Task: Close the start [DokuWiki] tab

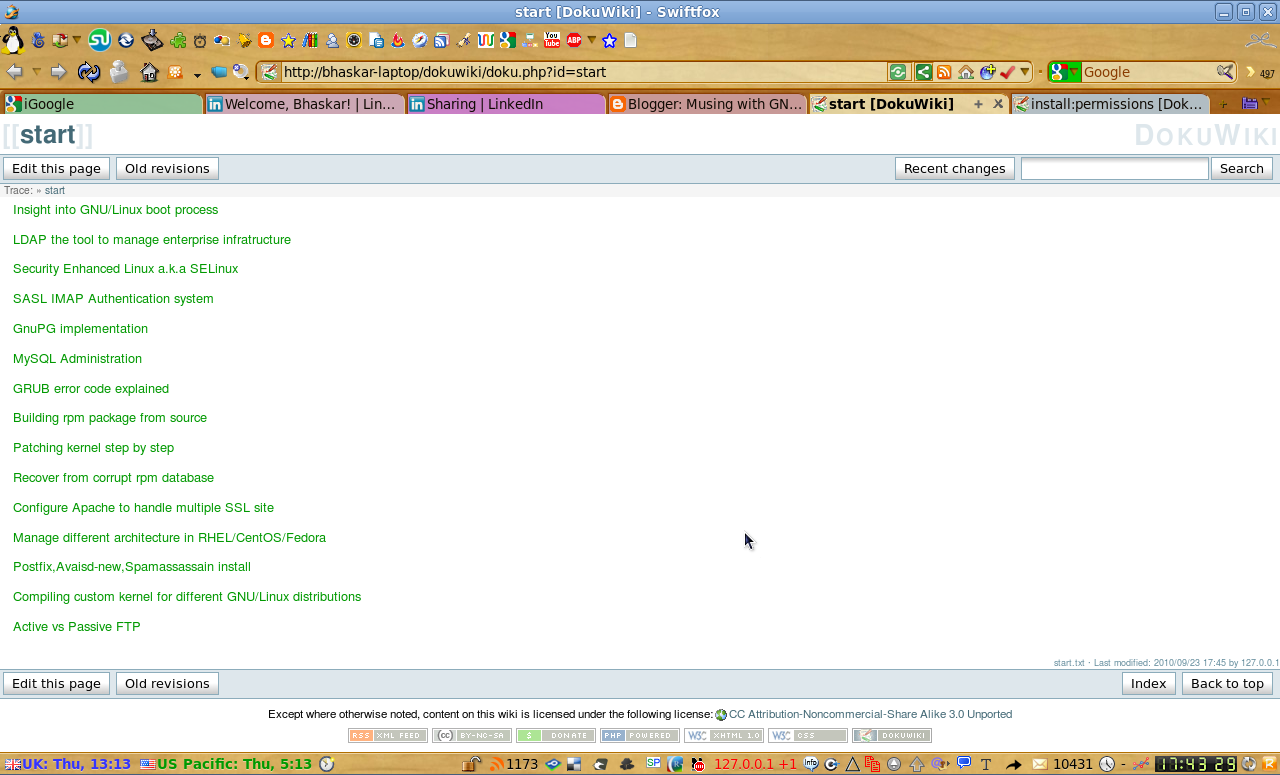Action: (998, 104)
